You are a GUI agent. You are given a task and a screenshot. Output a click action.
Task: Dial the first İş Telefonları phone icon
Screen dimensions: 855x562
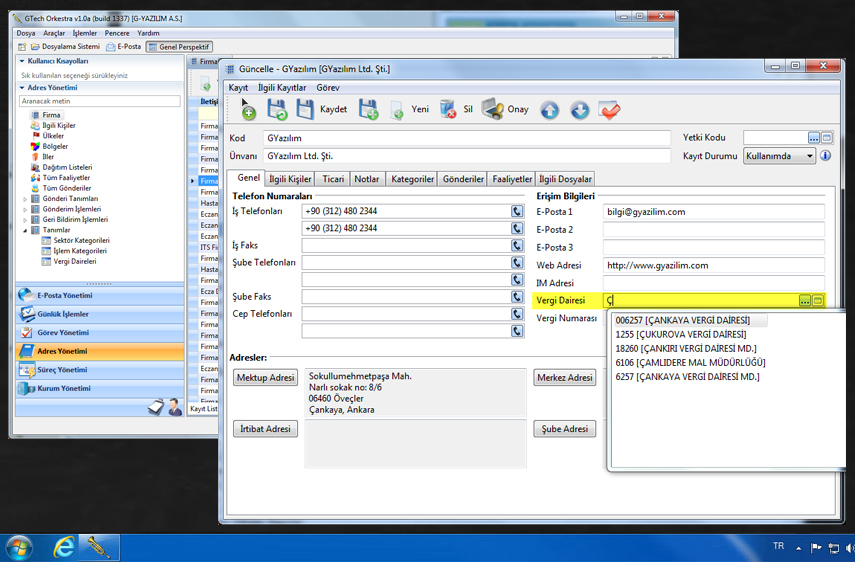(x=517, y=212)
